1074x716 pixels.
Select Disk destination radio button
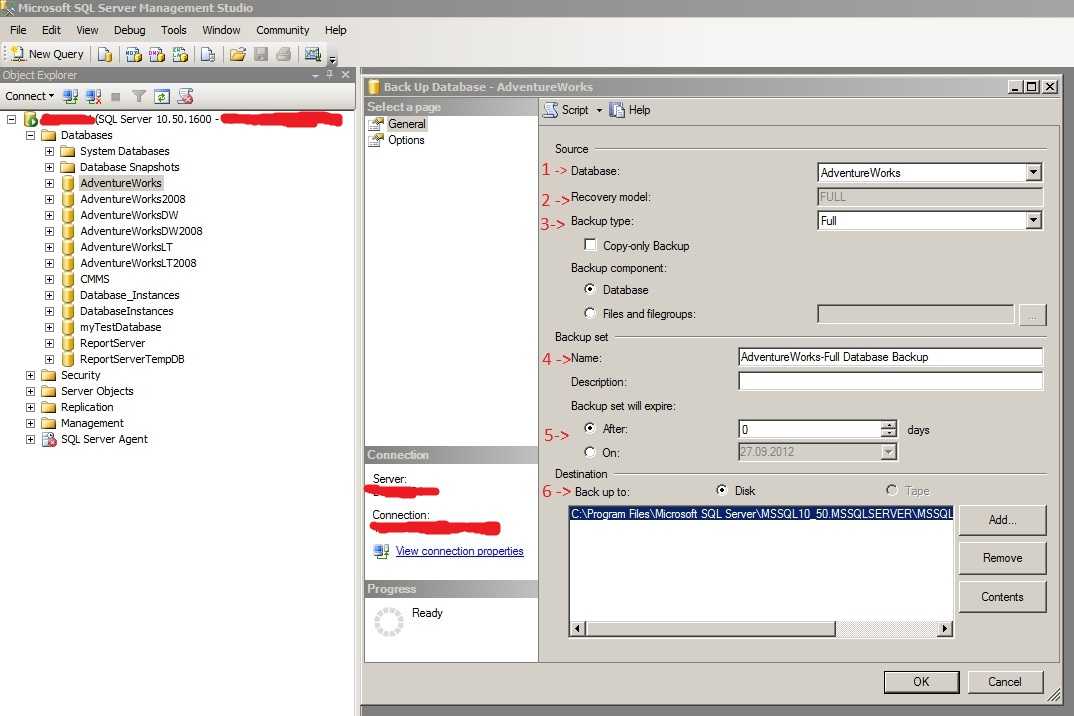tap(721, 490)
